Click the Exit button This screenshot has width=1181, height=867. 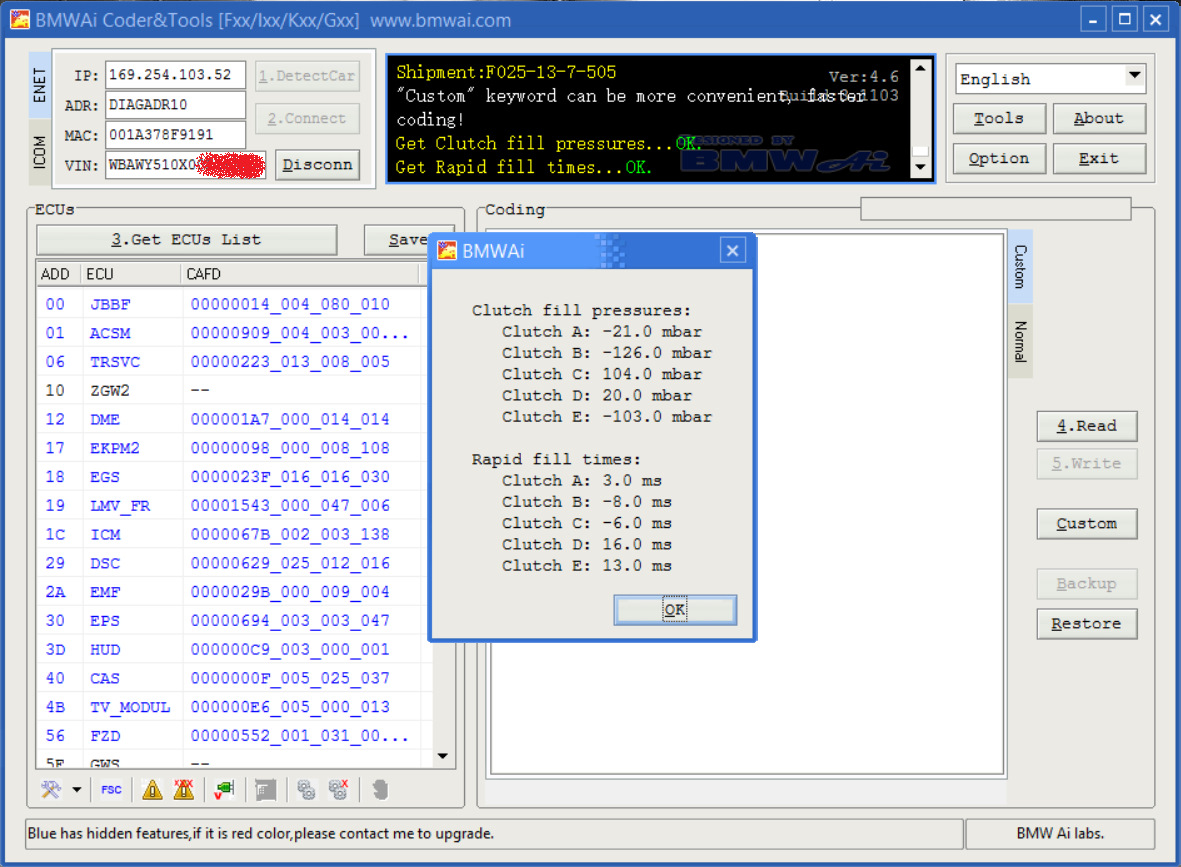pyautogui.click(x=1099, y=159)
